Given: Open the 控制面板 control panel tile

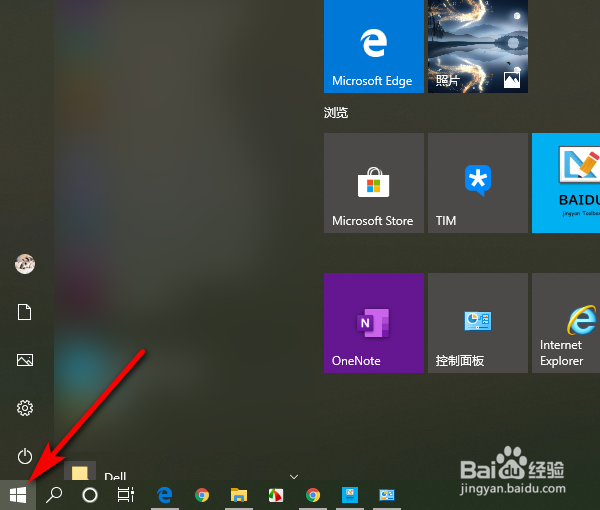Looking at the screenshot, I should (x=478, y=323).
